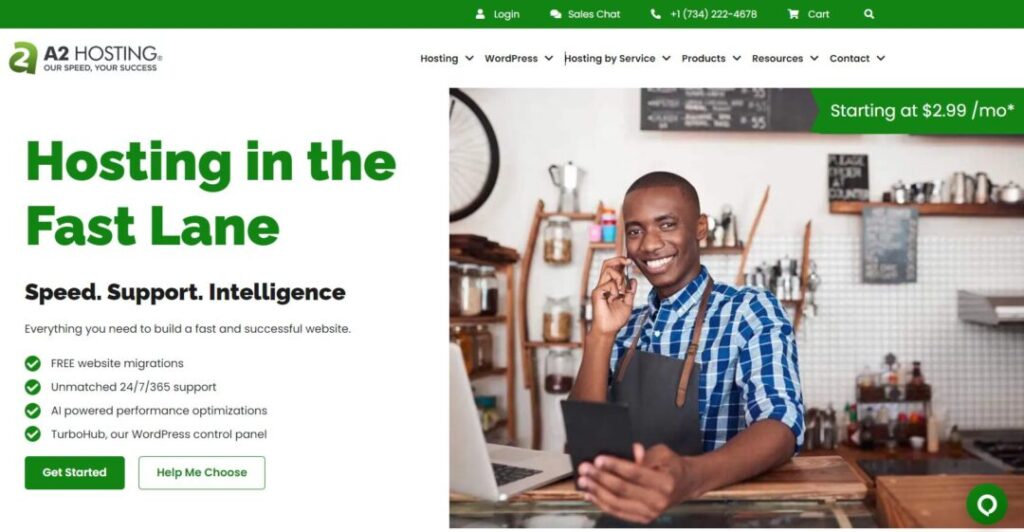Viewport: 1024px width, 532px height.
Task: Open the Hosting by Service dropdown
Action: pyautogui.click(x=617, y=58)
